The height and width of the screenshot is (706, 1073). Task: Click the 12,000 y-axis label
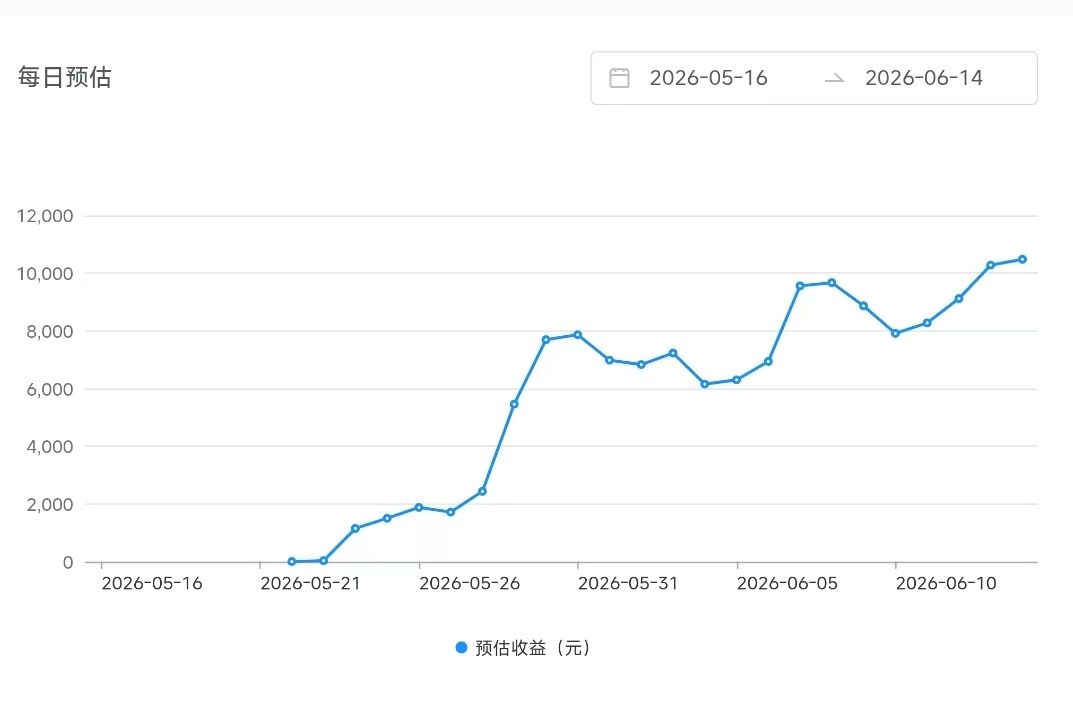point(45,216)
